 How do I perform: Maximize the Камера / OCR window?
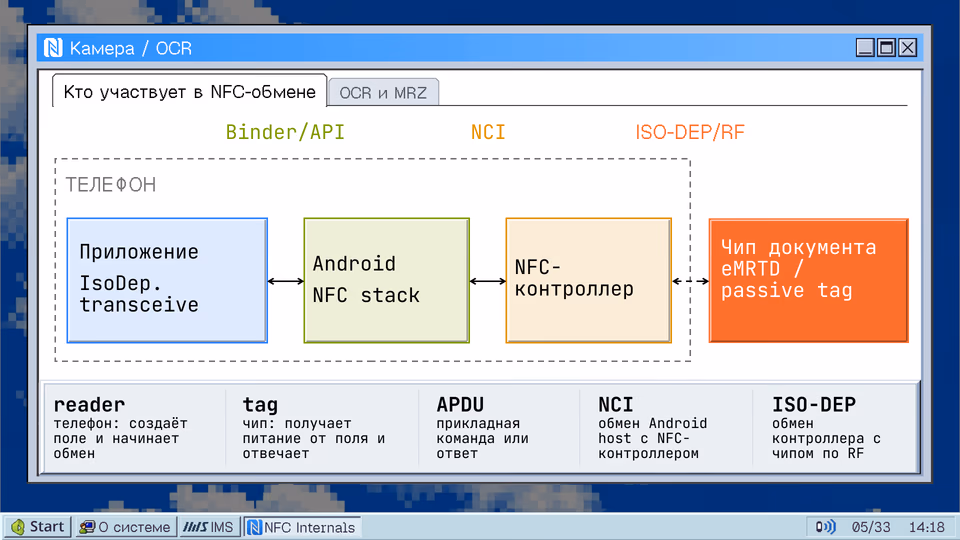[886, 48]
